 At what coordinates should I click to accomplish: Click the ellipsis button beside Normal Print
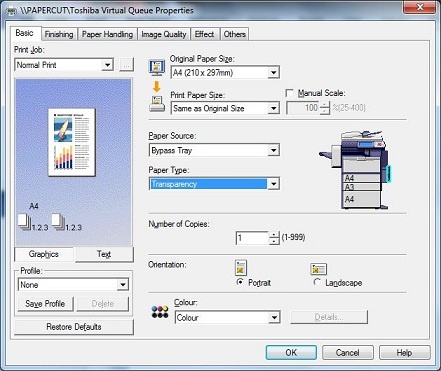[x=126, y=65]
